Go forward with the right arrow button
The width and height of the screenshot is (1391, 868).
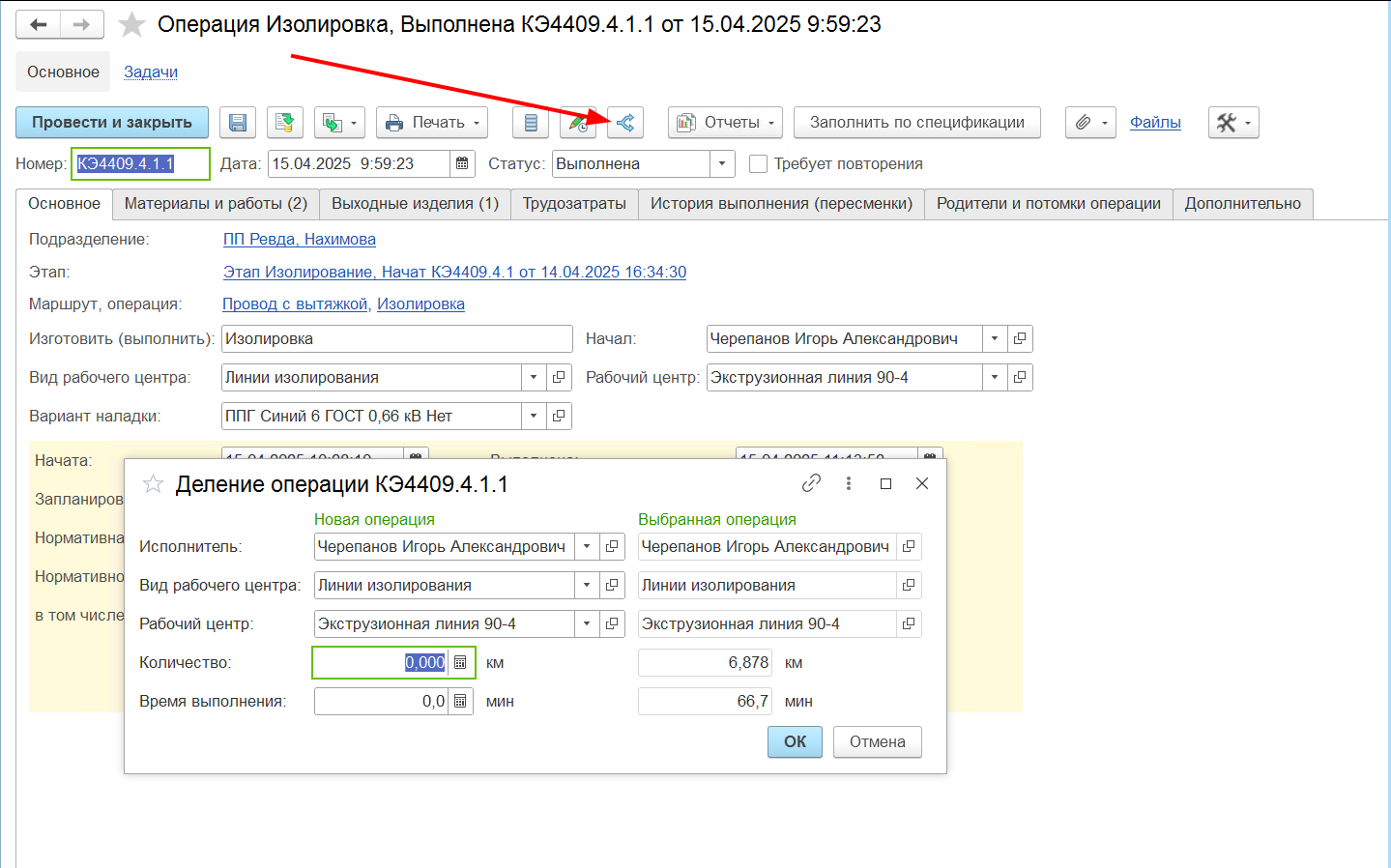[x=82, y=24]
